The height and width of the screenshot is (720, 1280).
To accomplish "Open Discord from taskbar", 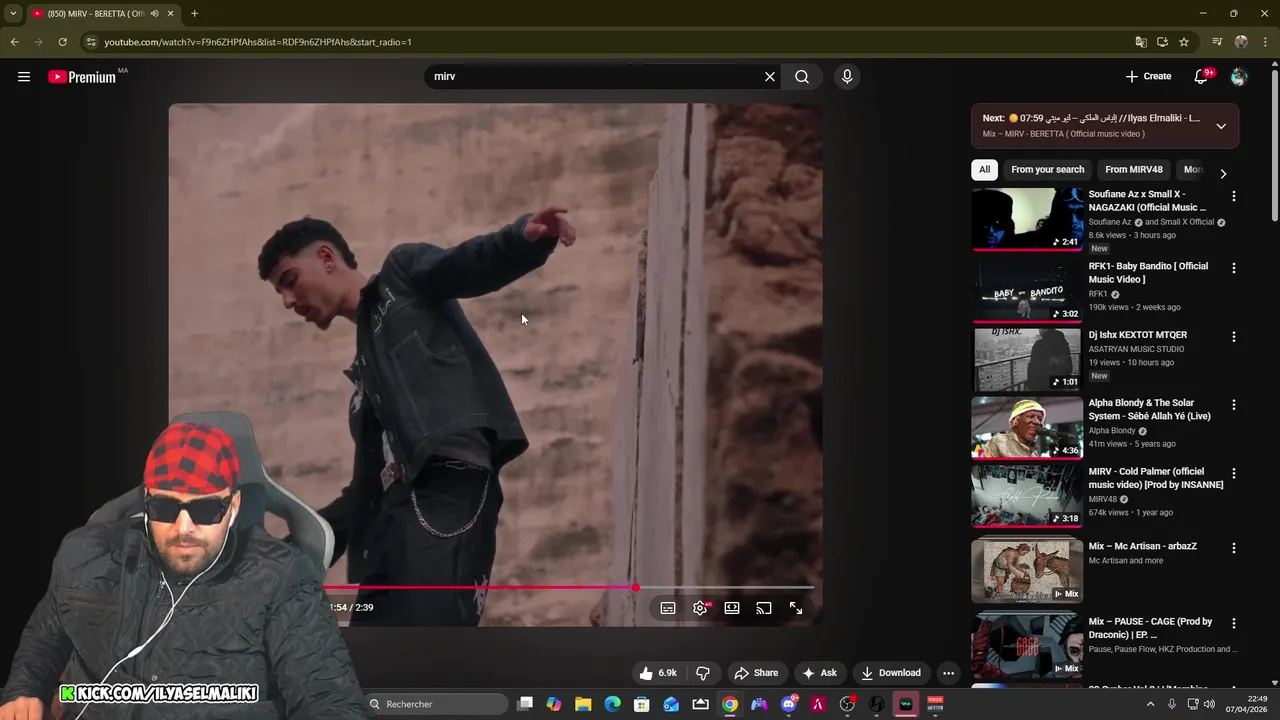I will pyautogui.click(x=789, y=704).
